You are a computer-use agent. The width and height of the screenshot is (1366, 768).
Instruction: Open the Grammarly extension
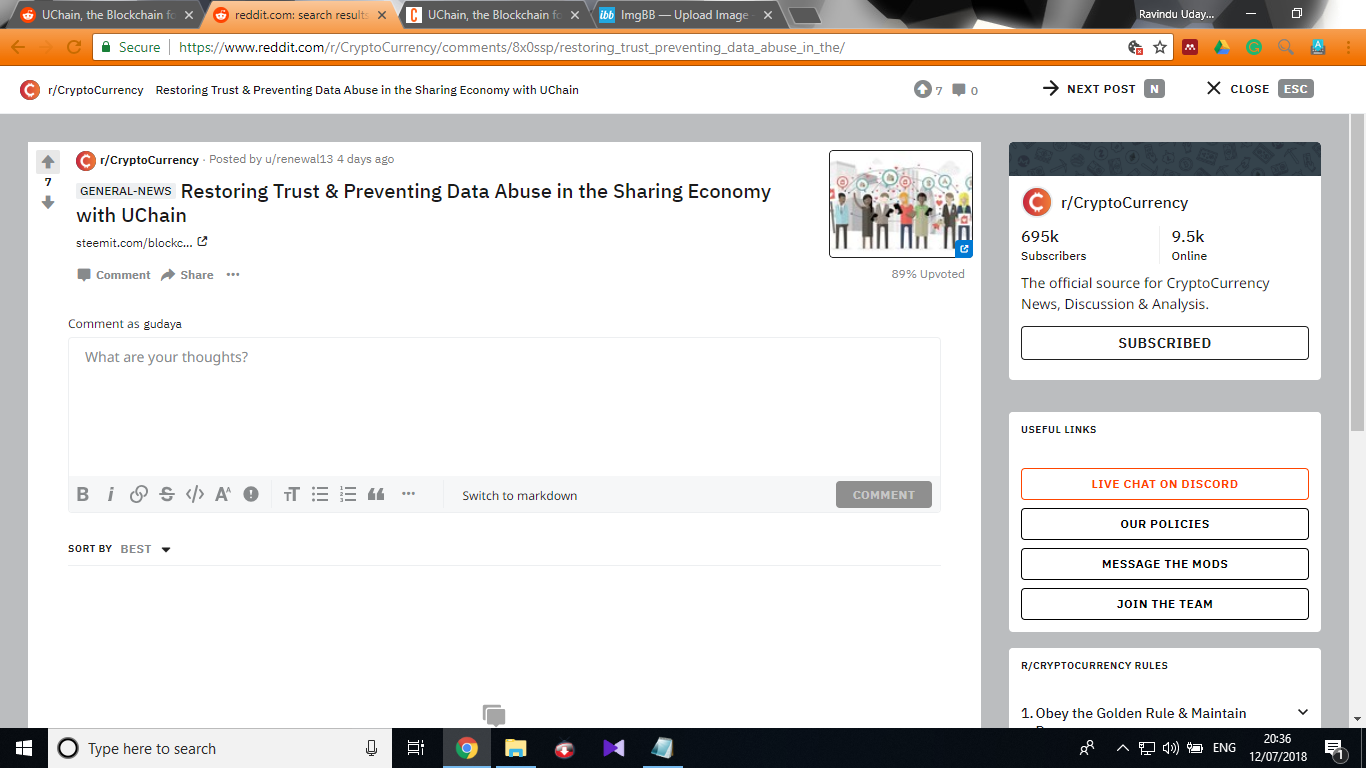1254,47
